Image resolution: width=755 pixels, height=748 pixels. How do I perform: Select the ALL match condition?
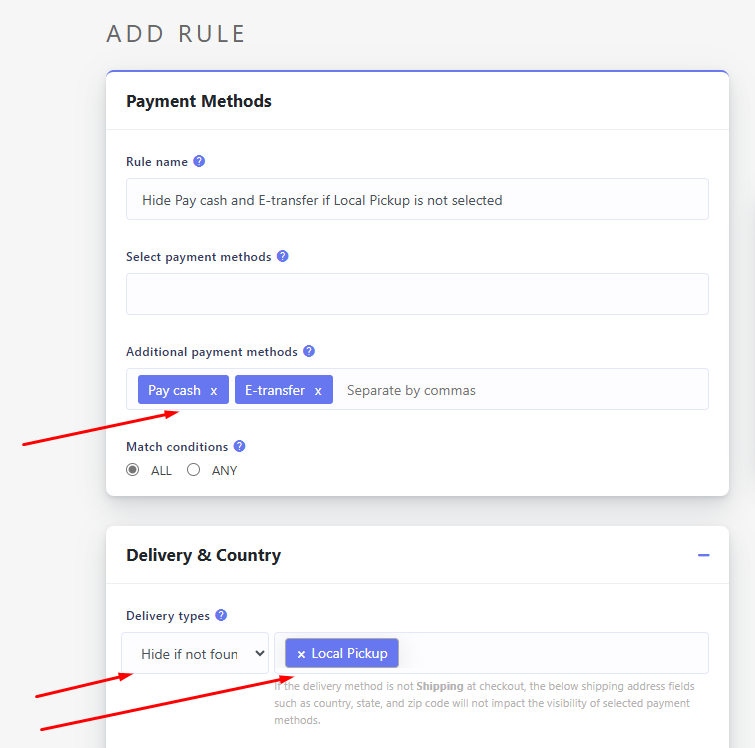(133, 470)
